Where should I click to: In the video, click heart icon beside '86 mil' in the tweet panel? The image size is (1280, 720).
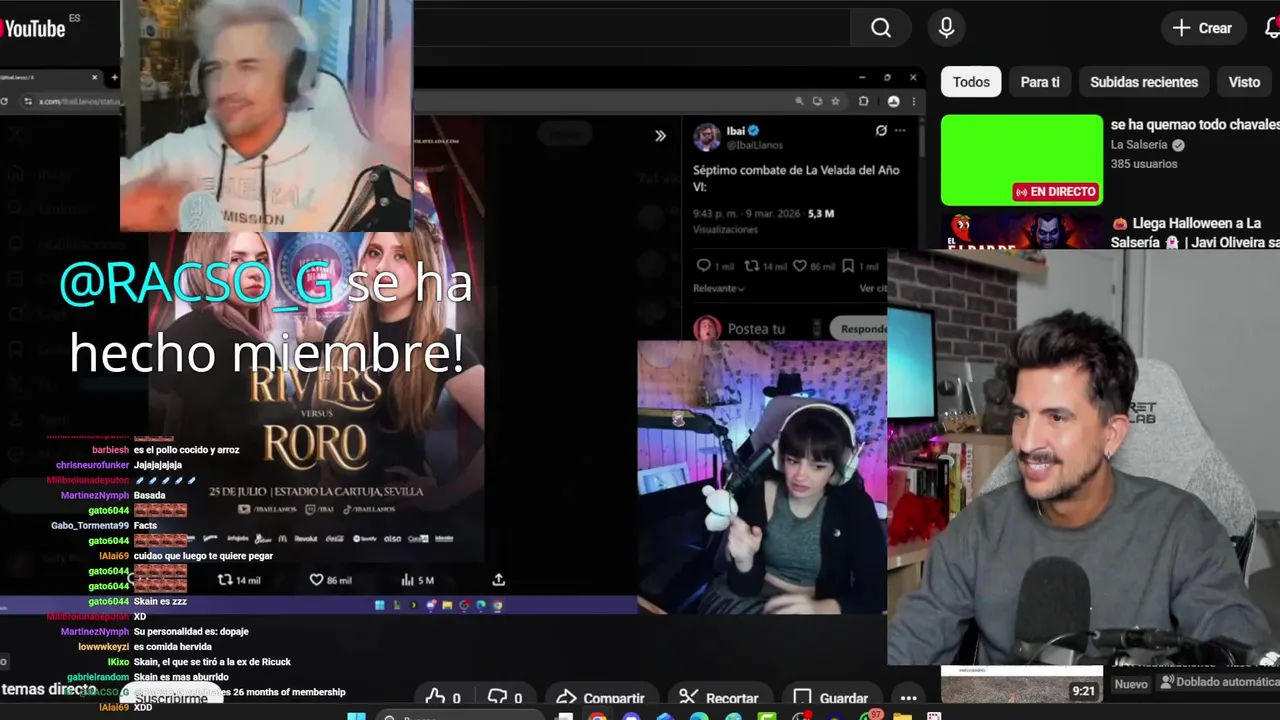pos(799,266)
